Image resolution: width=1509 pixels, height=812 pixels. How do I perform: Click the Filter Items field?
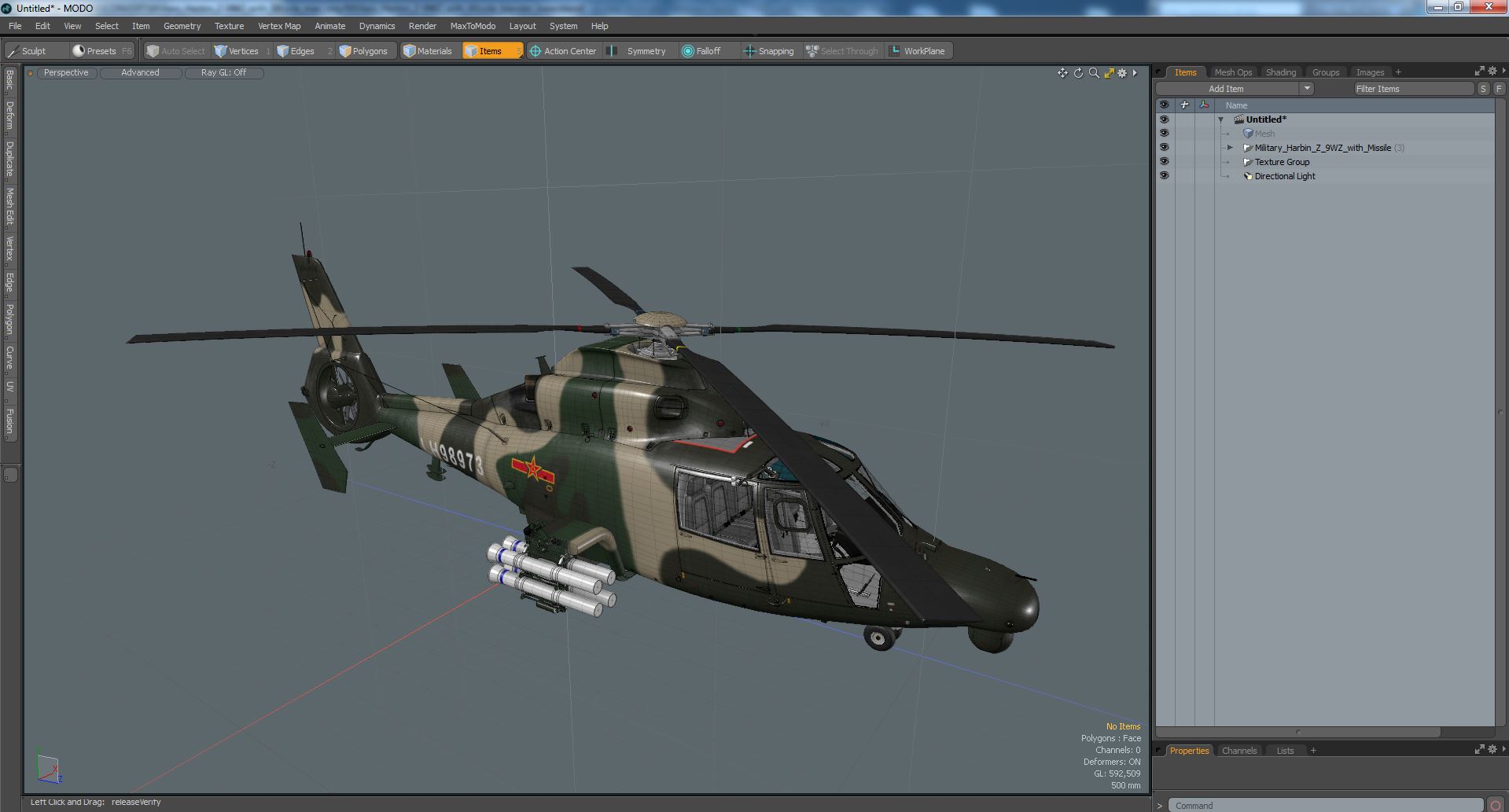pos(1413,89)
